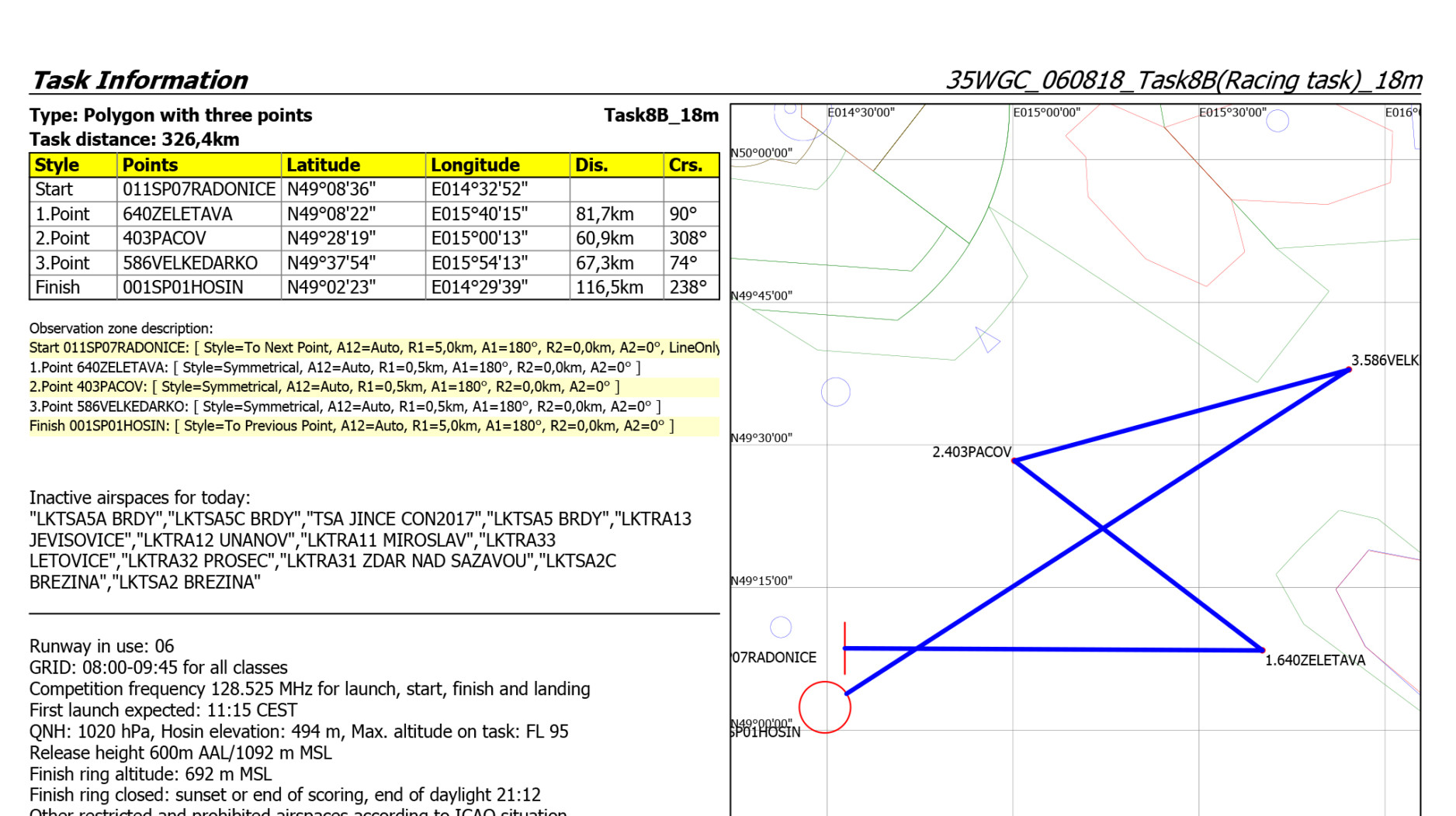1456x816 pixels.
Task: Click the red finish circle near HOSIN
Action: (x=824, y=707)
